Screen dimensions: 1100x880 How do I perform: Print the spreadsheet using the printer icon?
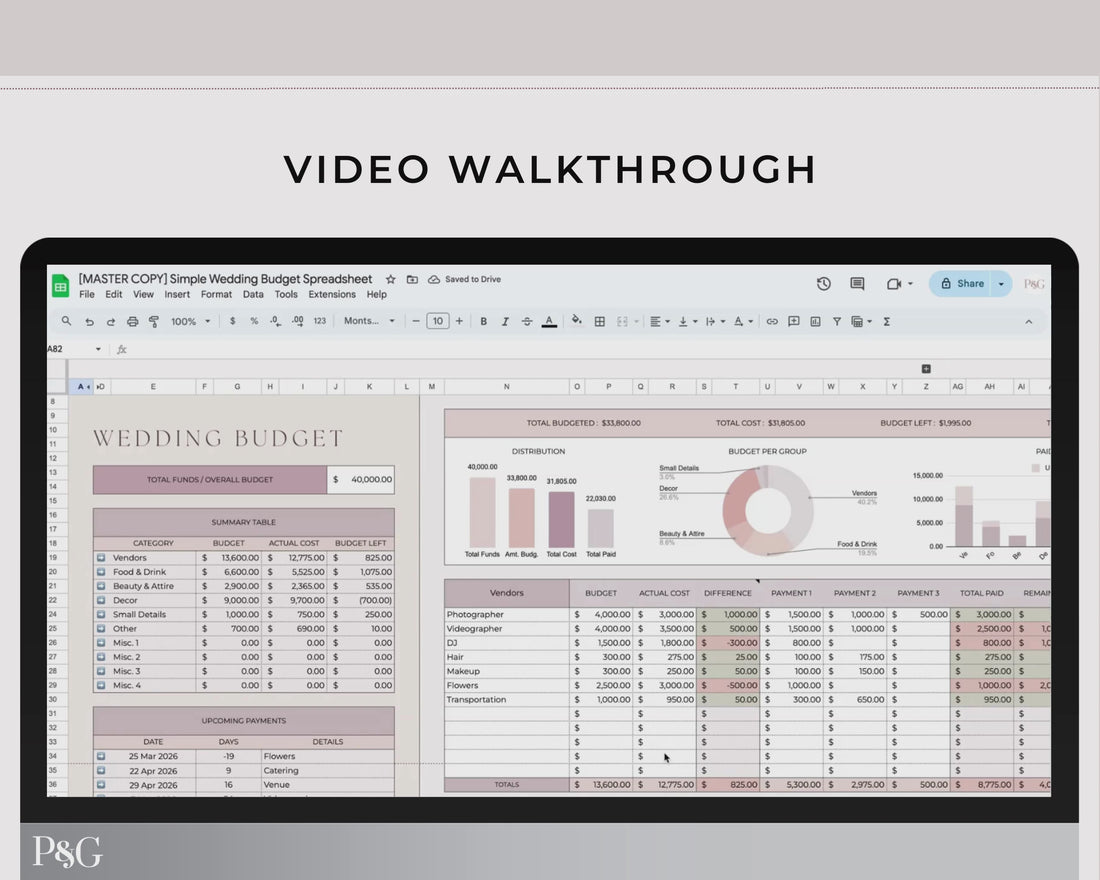[132, 322]
